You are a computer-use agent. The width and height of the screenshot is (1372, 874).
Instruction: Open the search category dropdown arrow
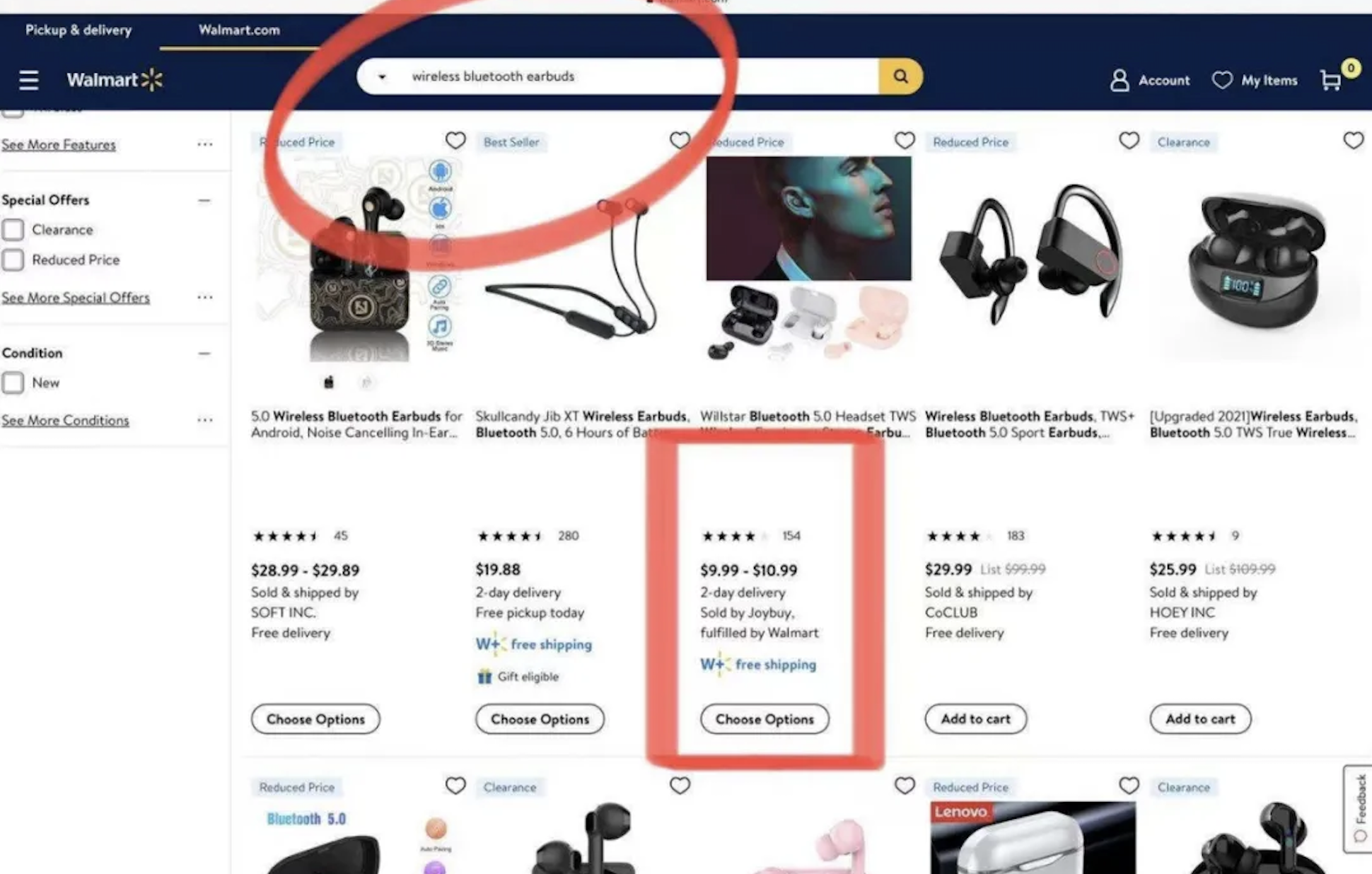coord(382,76)
